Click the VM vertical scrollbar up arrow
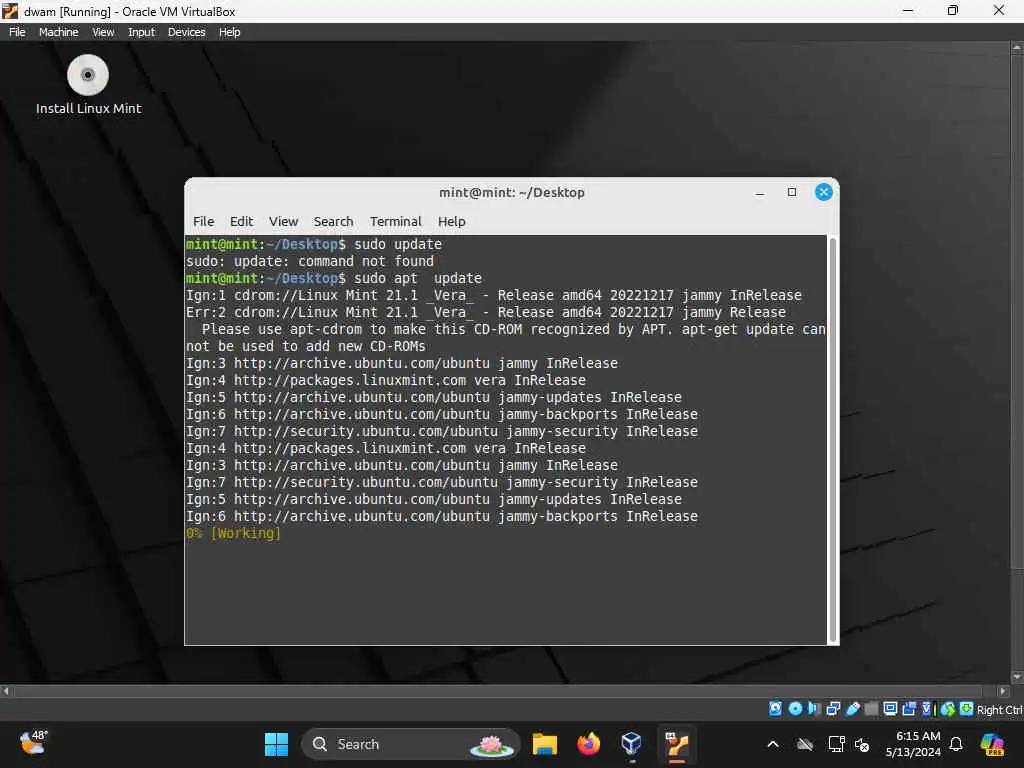Screen dimensions: 1024x768 [1017, 48]
